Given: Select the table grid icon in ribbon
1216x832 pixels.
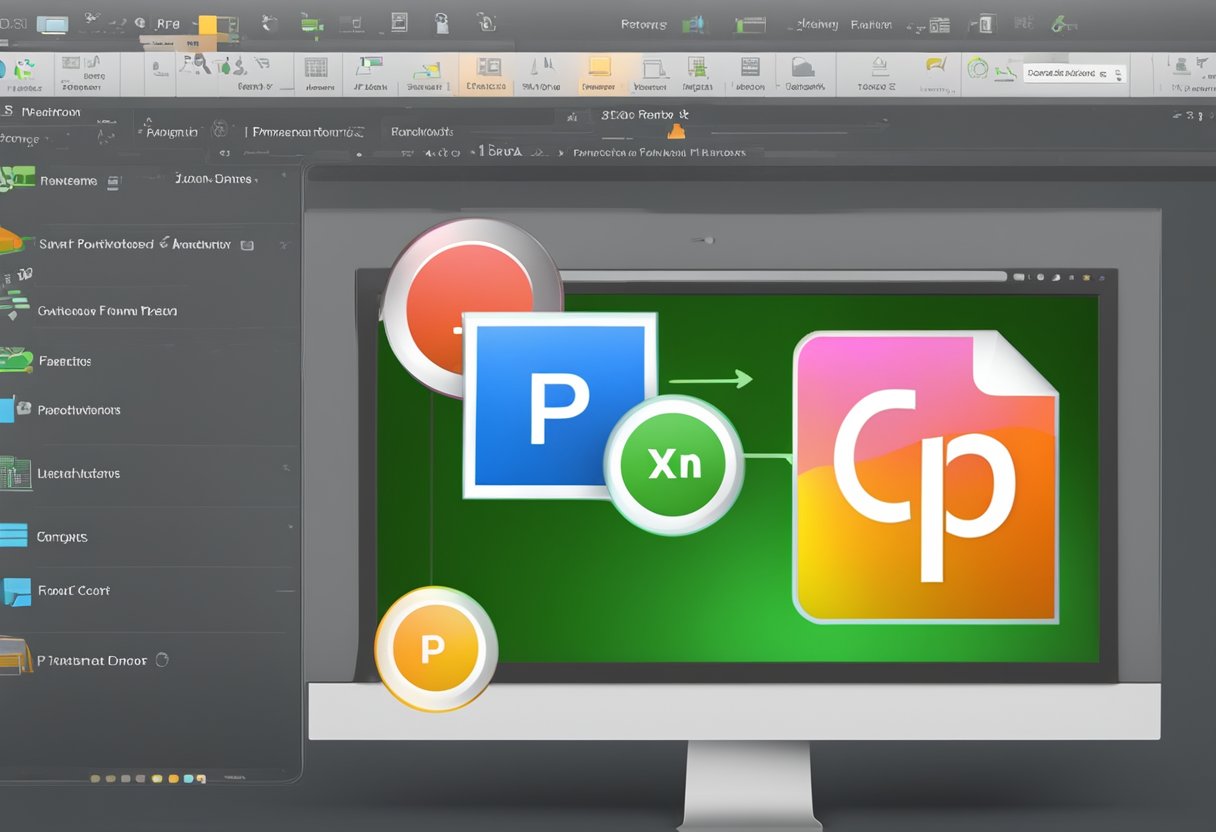Looking at the screenshot, I should pos(316,68).
